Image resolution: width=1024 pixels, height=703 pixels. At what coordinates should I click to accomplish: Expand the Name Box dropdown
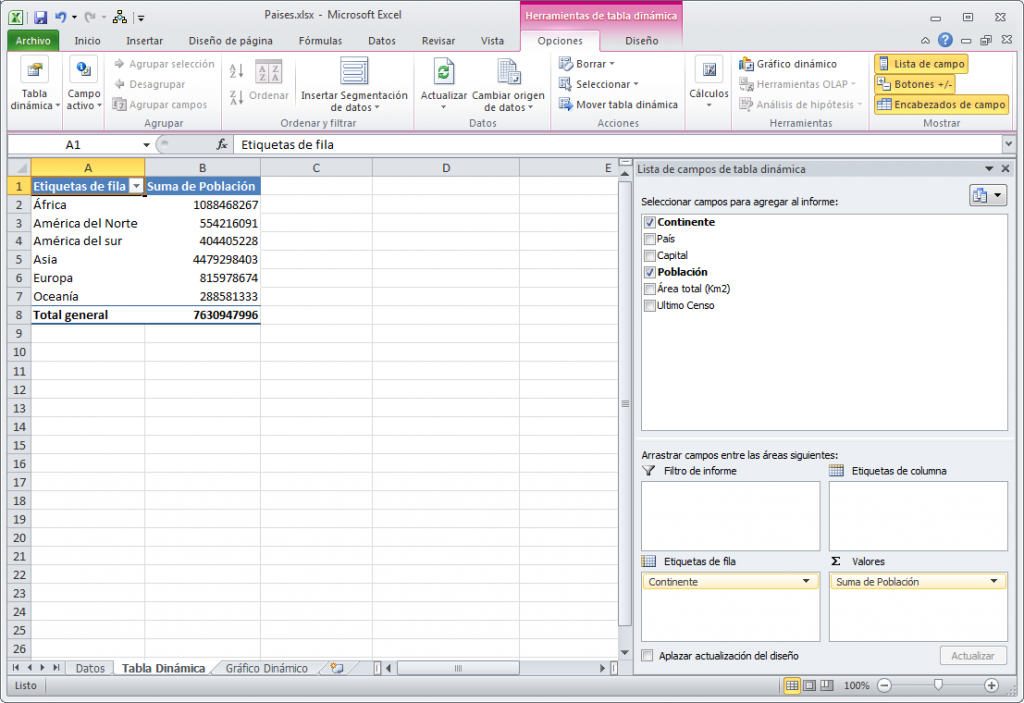point(146,144)
